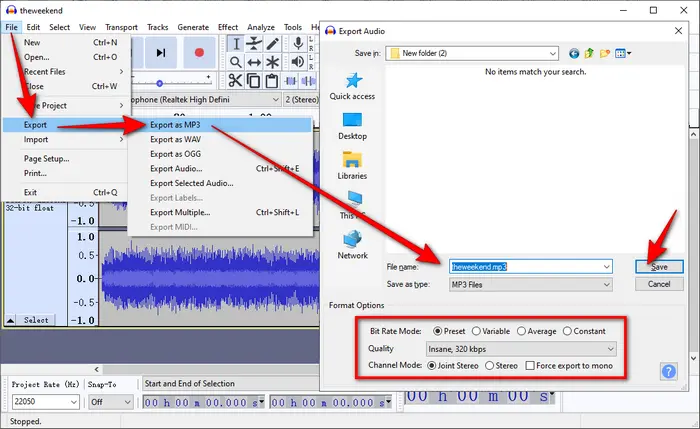Choose Export Multiple
The height and width of the screenshot is (429, 700).
(x=220, y=212)
